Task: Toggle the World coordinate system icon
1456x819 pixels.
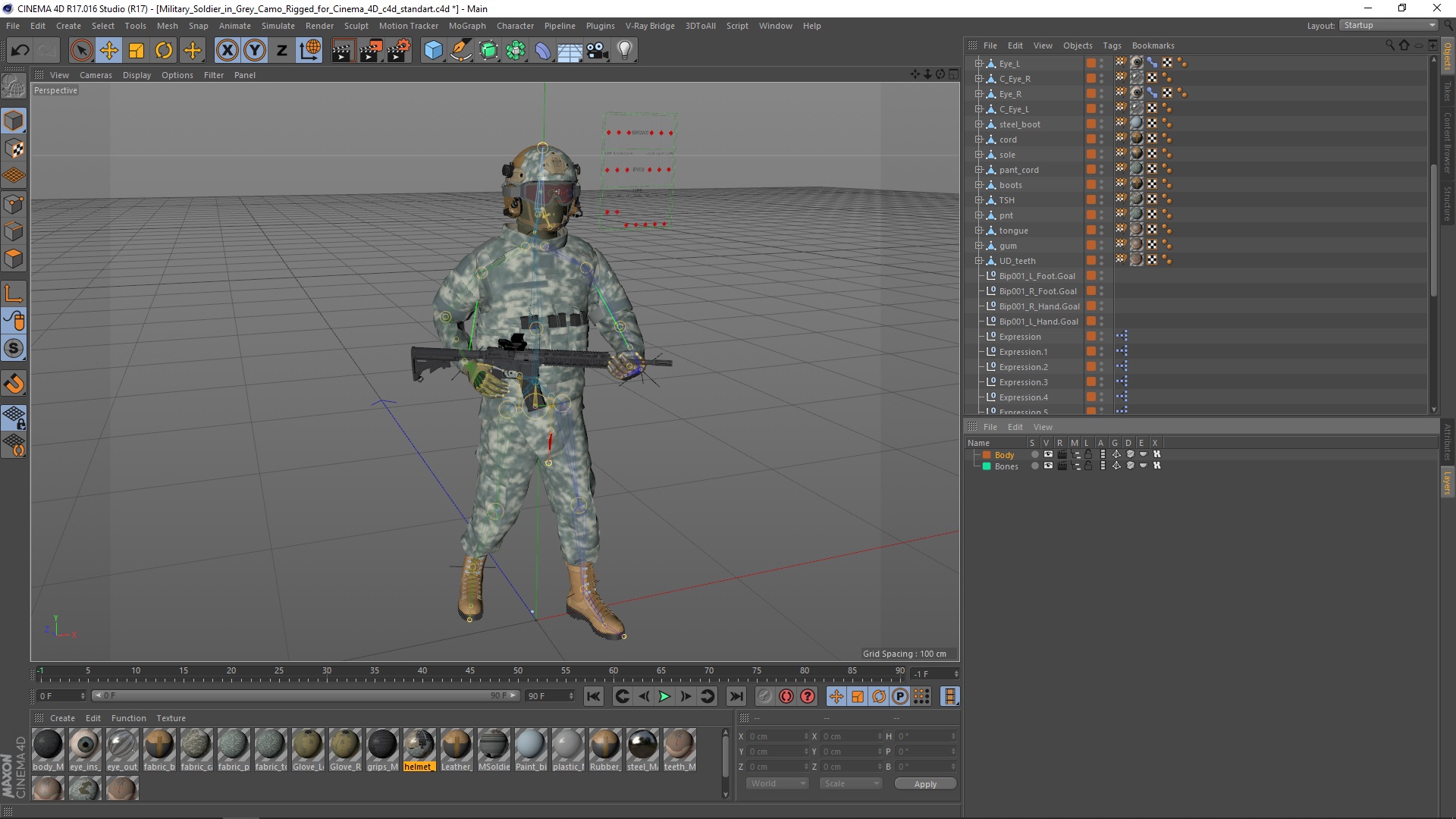Action: [x=310, y=51]
